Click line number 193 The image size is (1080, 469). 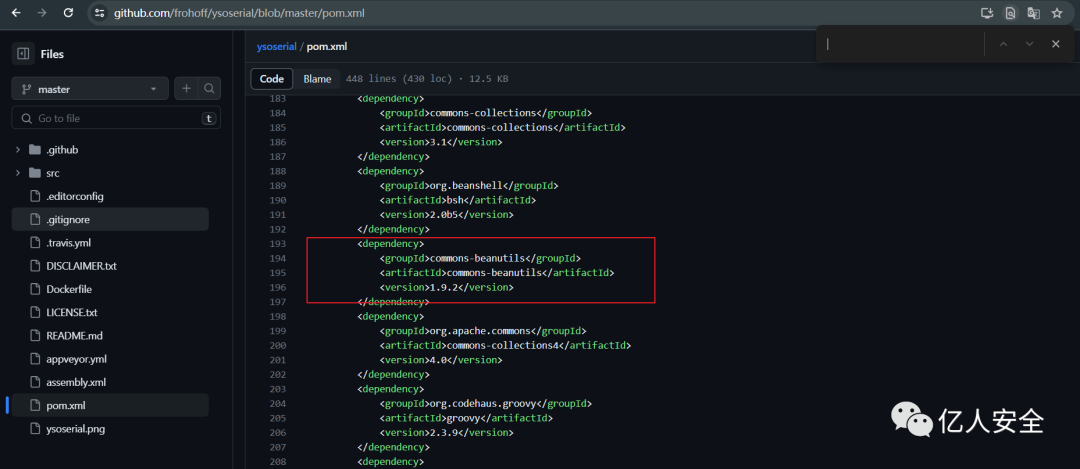pyautogui.click(x=278, y=244)
